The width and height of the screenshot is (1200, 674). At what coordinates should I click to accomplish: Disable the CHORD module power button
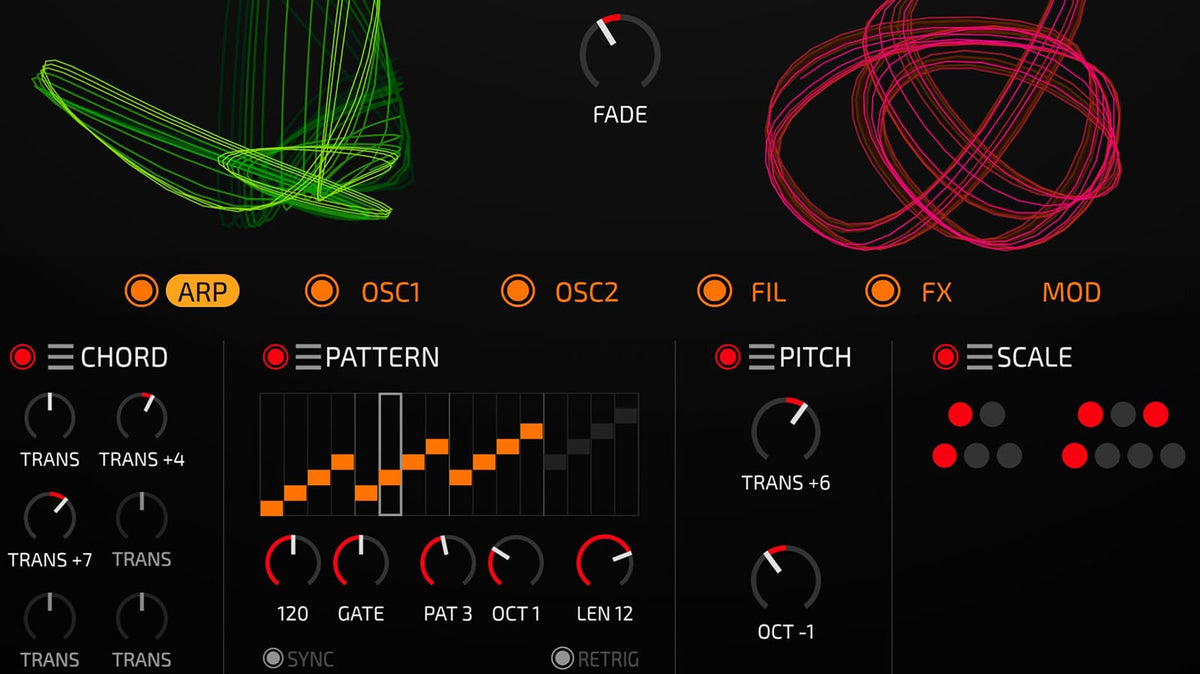(23, 357)
